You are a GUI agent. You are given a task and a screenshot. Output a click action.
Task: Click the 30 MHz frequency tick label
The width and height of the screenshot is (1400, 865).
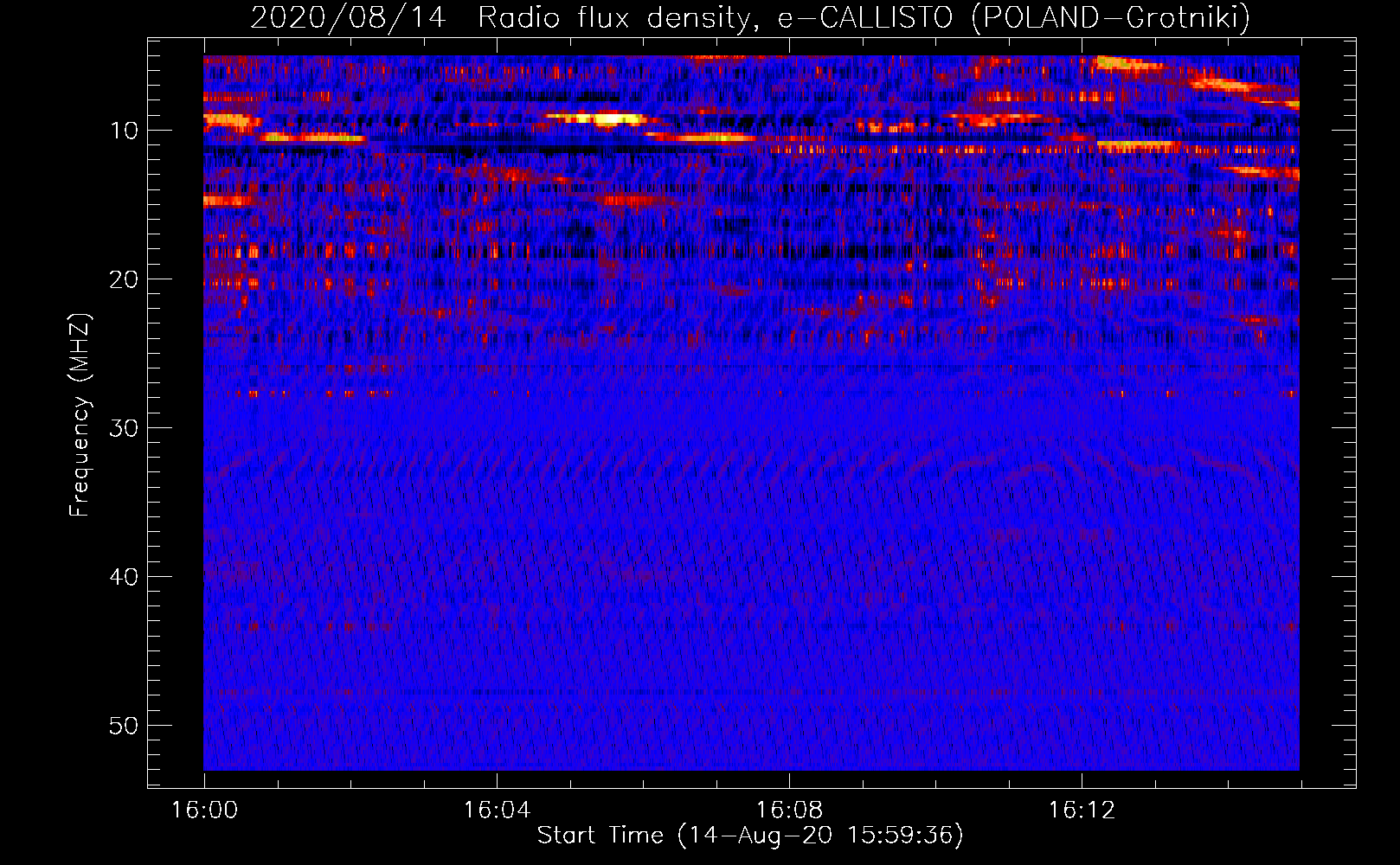(125, 428)
